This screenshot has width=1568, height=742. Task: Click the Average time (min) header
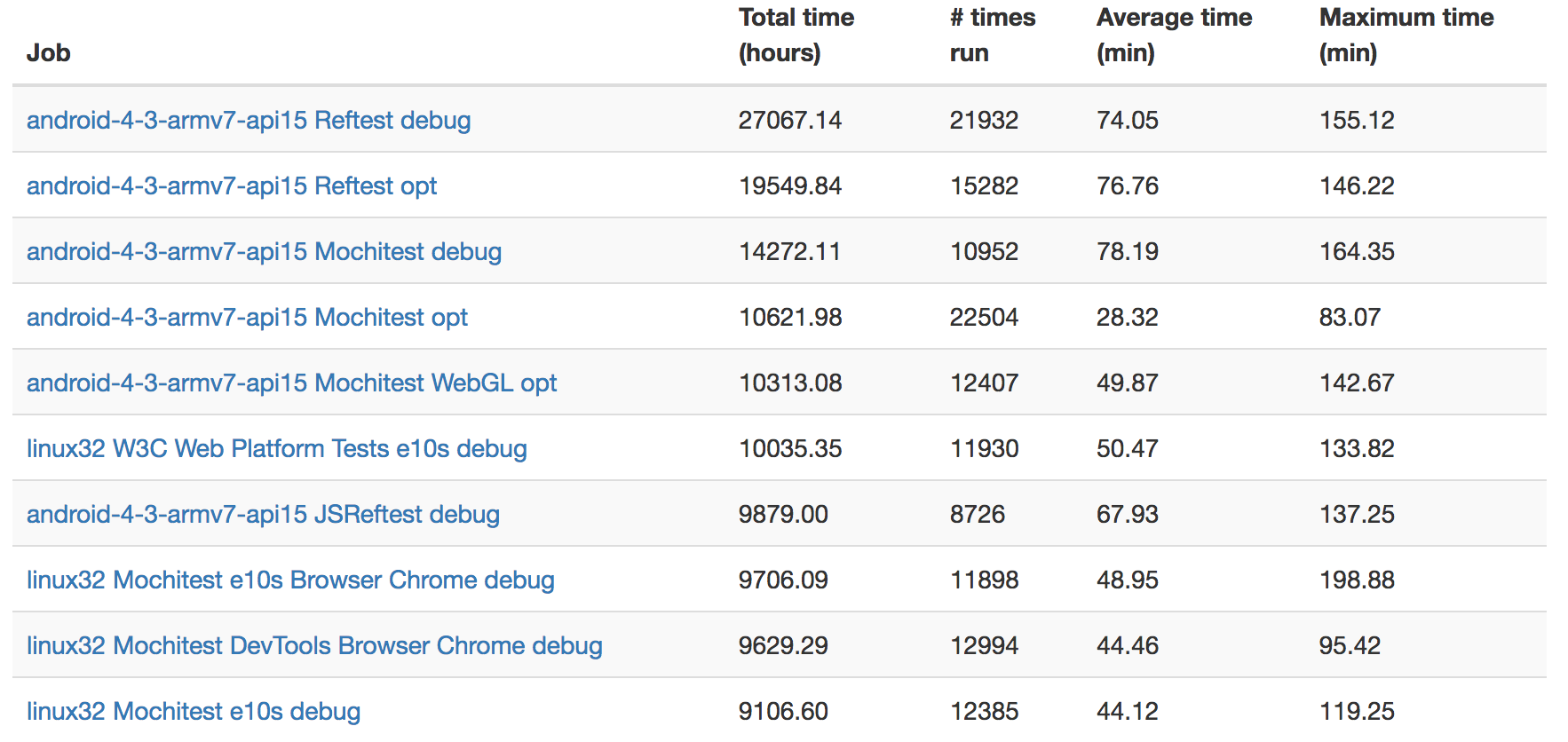(1174, 35)
